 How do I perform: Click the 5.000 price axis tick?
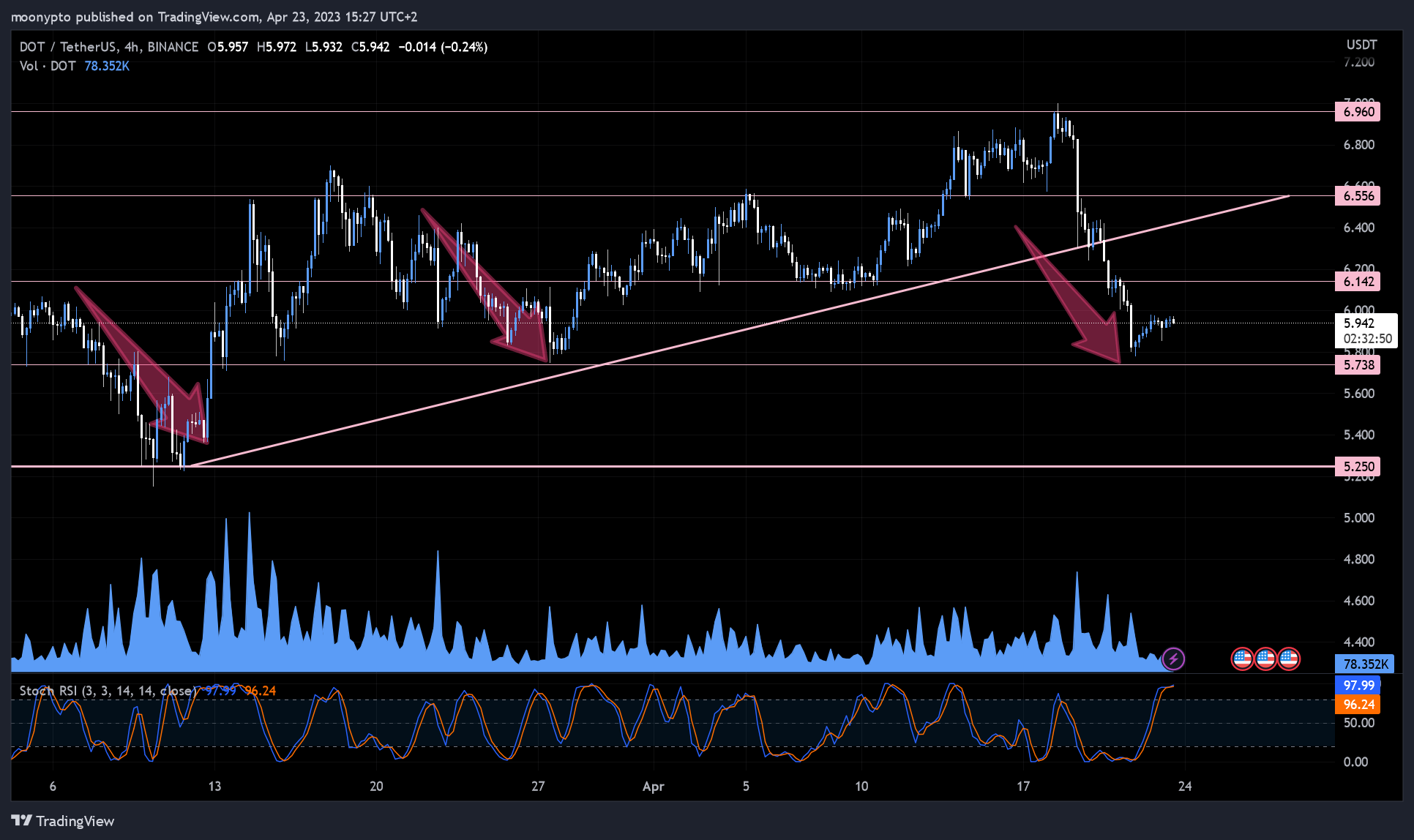[1358, 518]
